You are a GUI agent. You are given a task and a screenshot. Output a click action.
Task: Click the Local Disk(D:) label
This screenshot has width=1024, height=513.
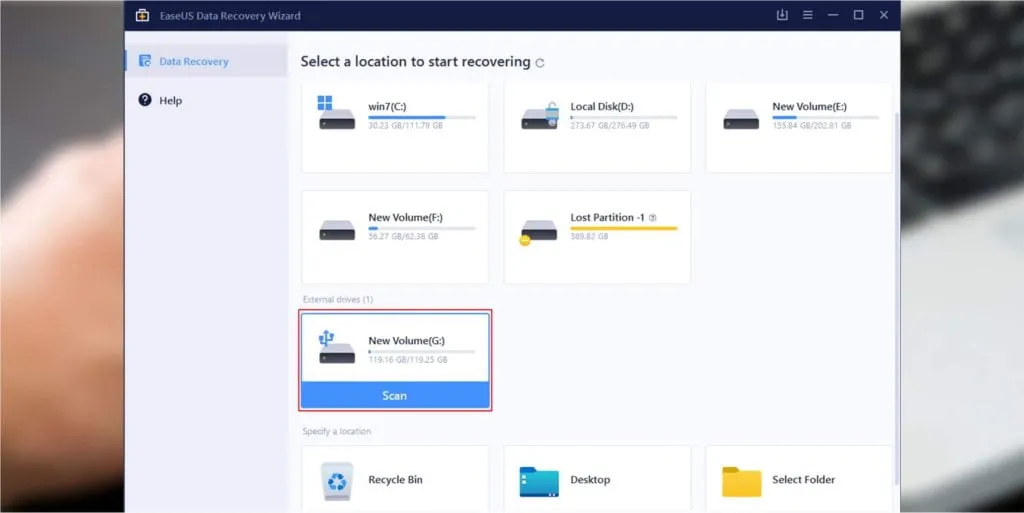[x=601, y=106]
